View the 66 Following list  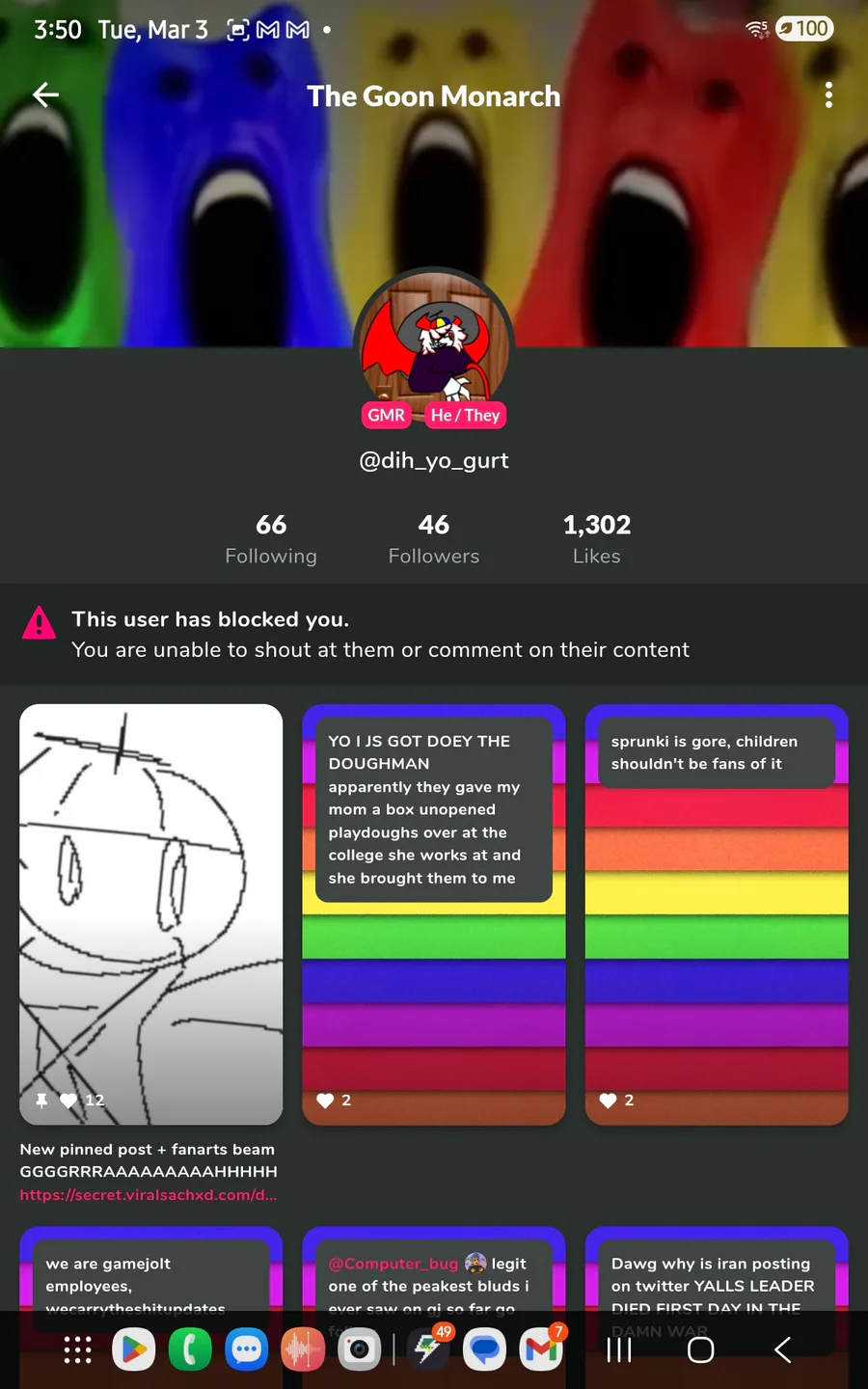(271, 539)
